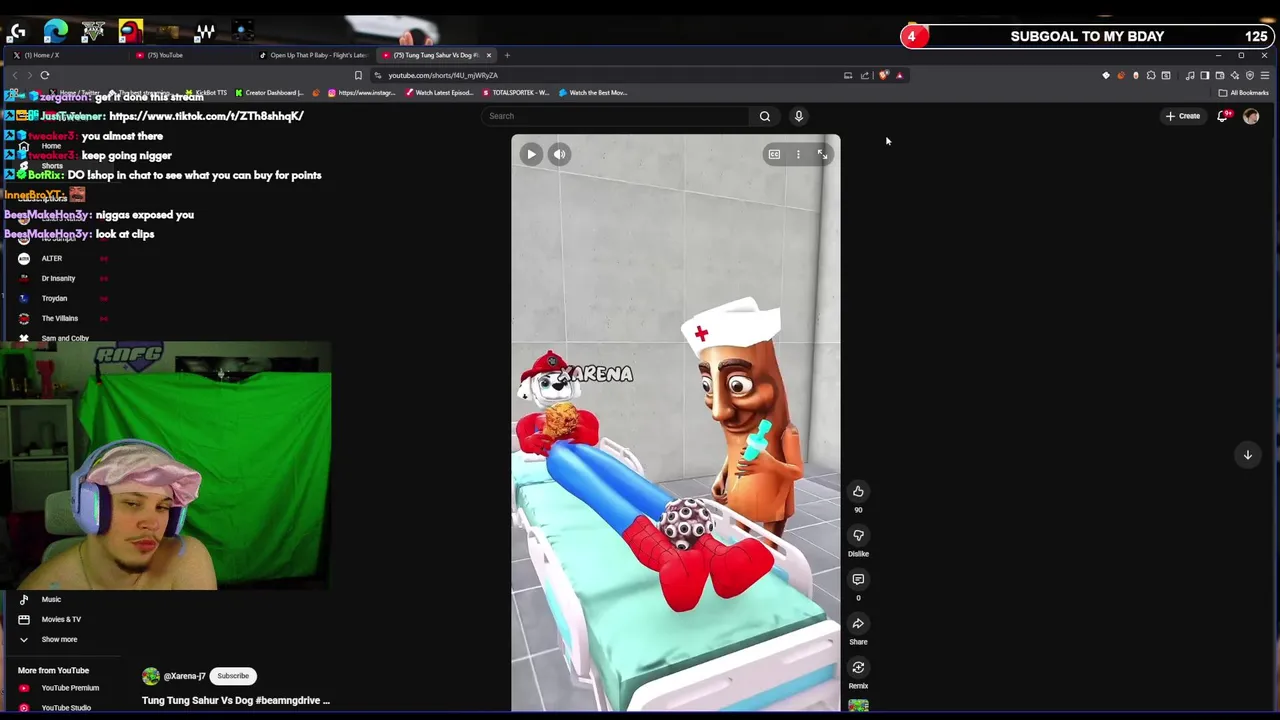The height and width of the screenshot is (720, 1280).
Task: Dislike the Shorts video
Action: click(858, 535)
